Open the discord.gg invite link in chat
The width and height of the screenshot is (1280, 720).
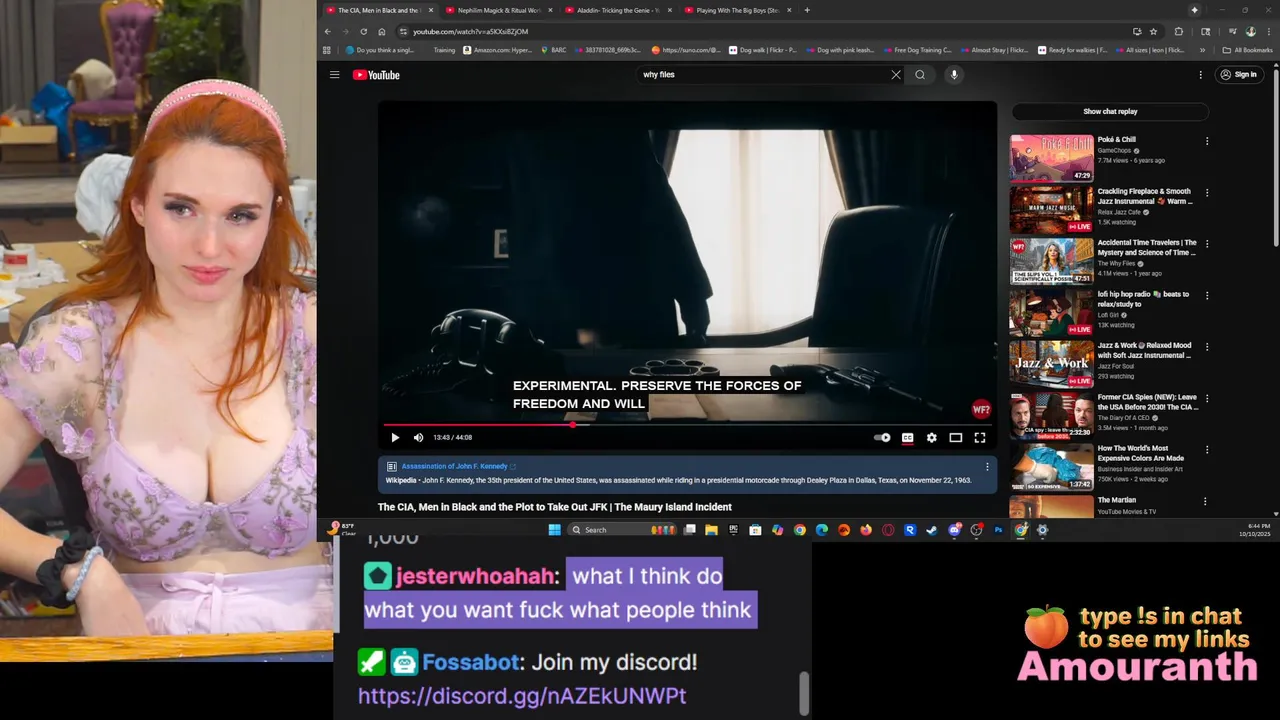[522, 696]
